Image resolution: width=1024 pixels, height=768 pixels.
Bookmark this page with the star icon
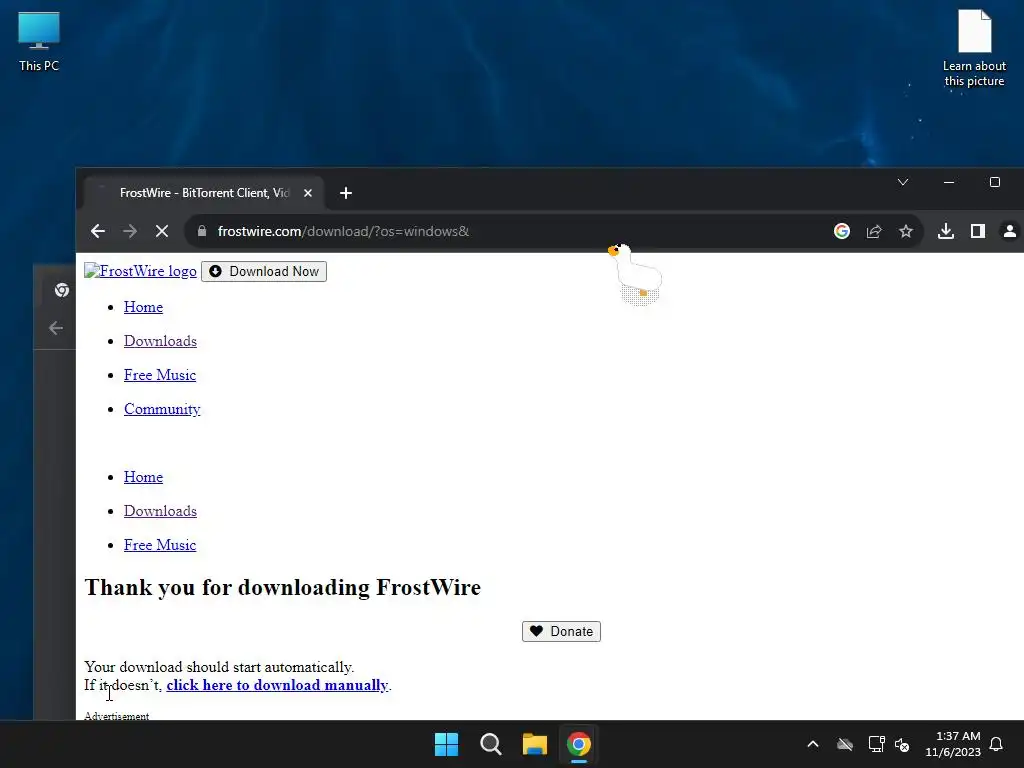(906, 231)
